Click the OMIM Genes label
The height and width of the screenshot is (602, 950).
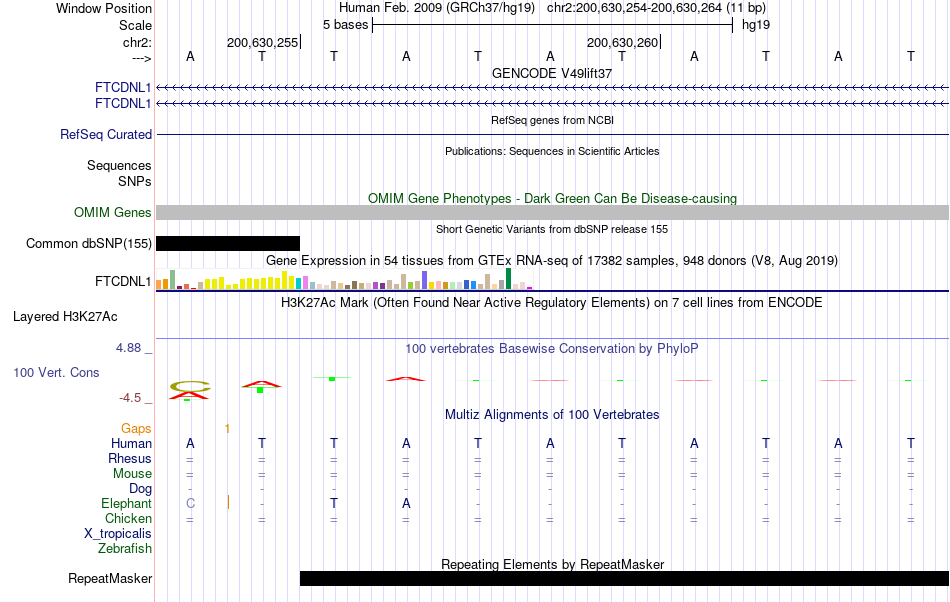(x=112, y=213)
